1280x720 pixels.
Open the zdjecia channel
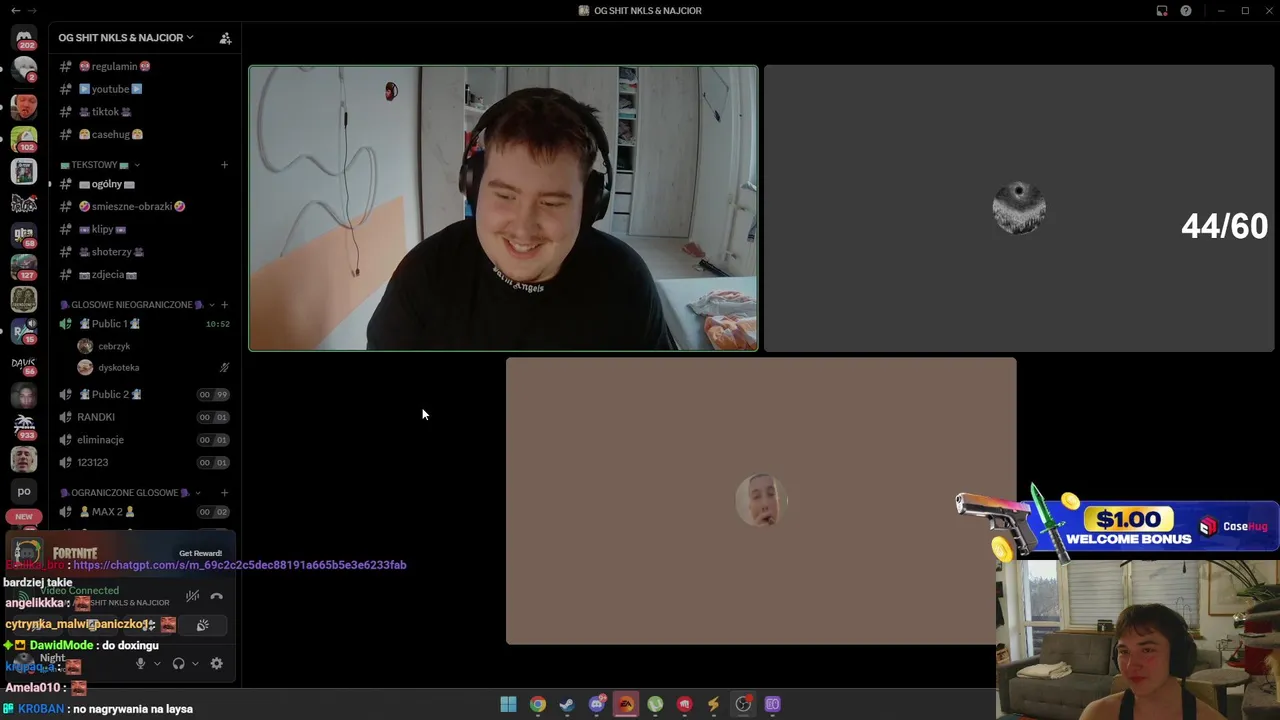[x=144, y=275]
